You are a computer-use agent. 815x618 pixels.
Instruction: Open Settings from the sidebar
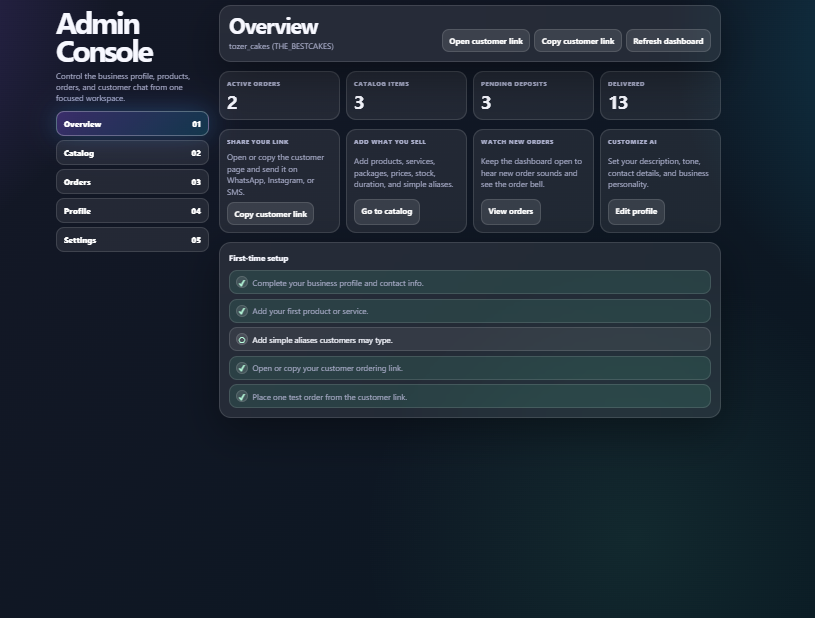click(132, 240)
